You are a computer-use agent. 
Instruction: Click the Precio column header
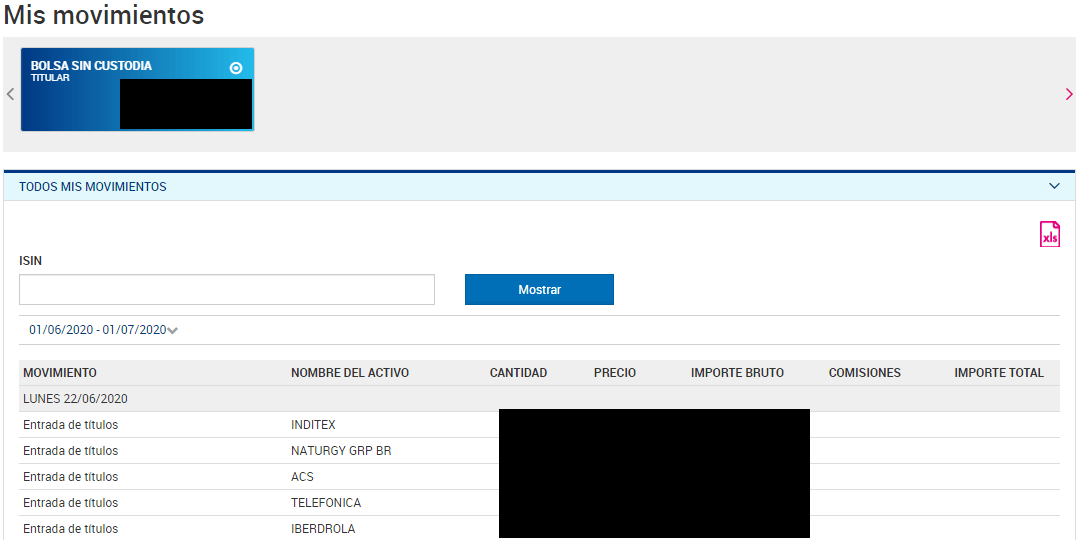tap(614, 373)
